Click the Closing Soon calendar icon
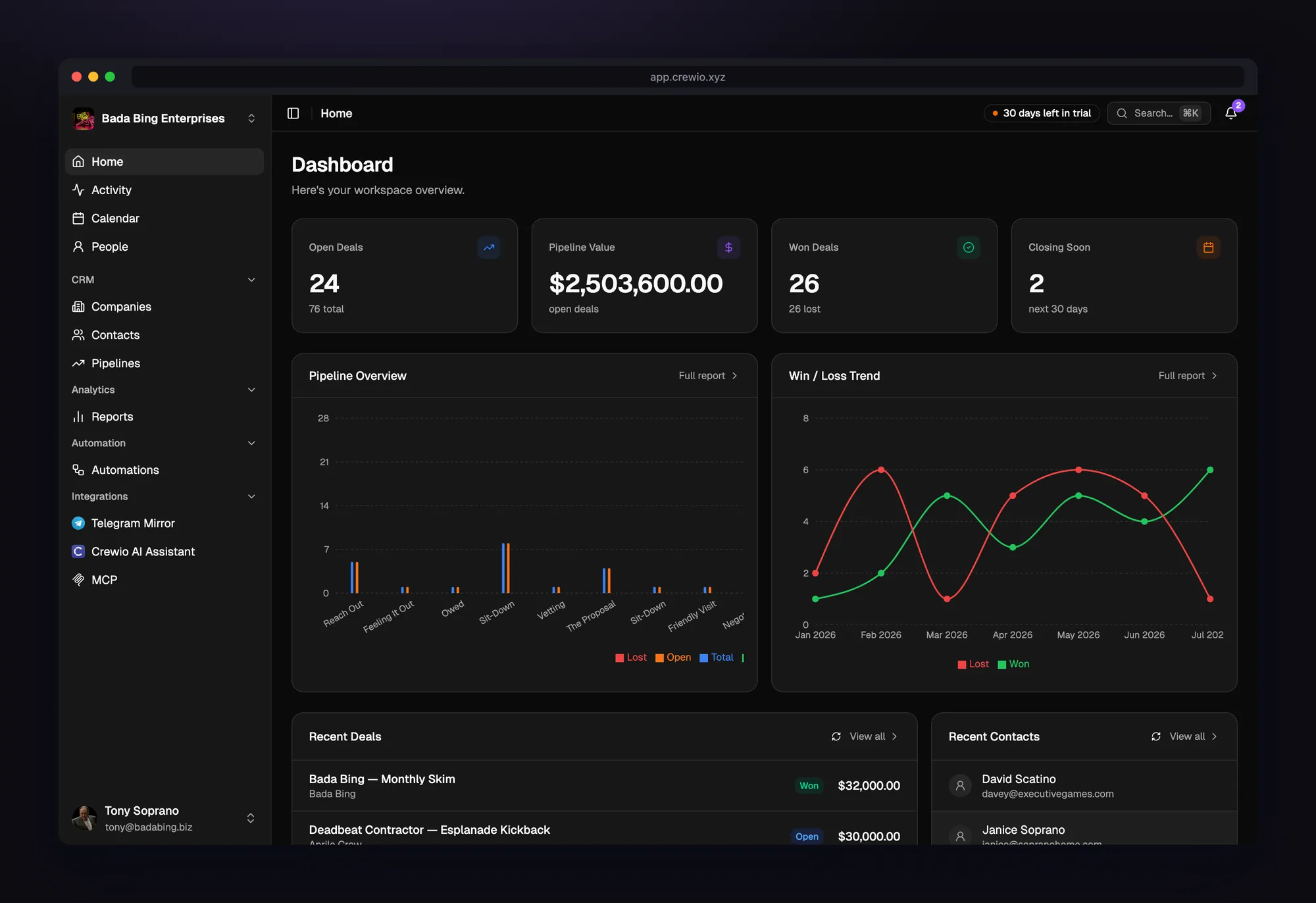This screenshot has height=903, width=1316. (x=1208, y=247)
